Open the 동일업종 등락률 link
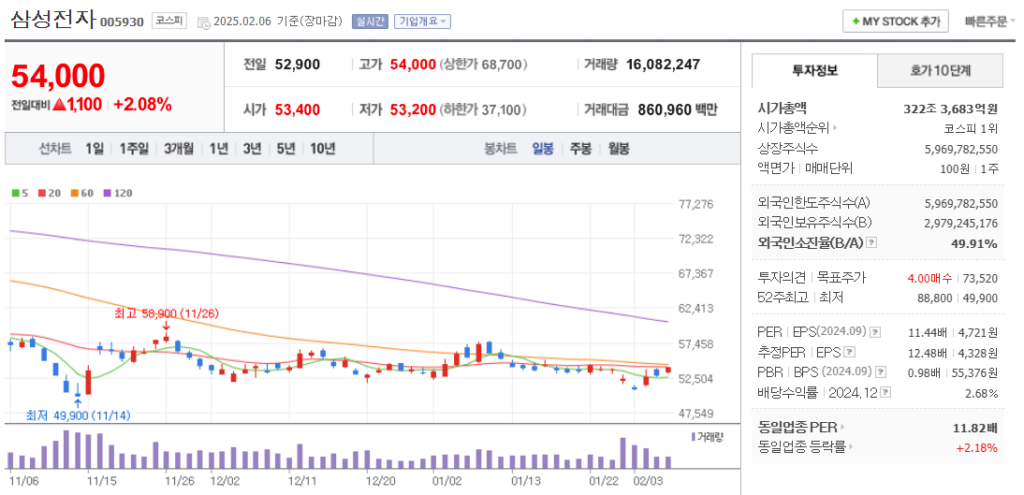Viewport: 1024px width, 495px height. [801, 448]
